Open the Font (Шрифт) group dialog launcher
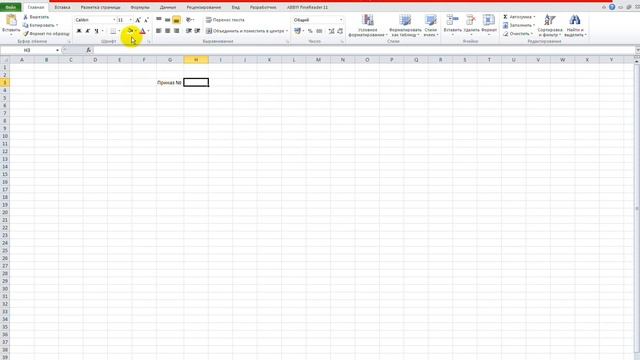 coord(149,42)
